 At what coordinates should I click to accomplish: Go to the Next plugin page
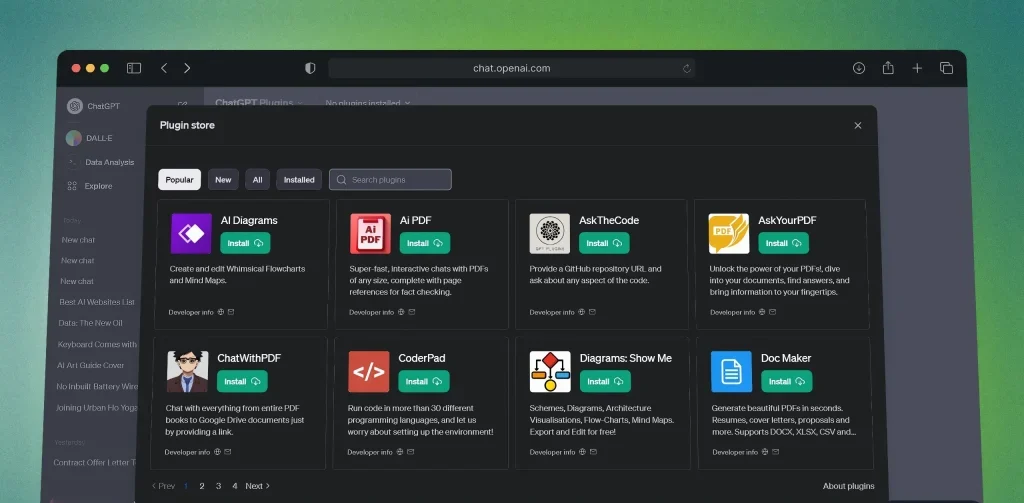click(257, 486)
